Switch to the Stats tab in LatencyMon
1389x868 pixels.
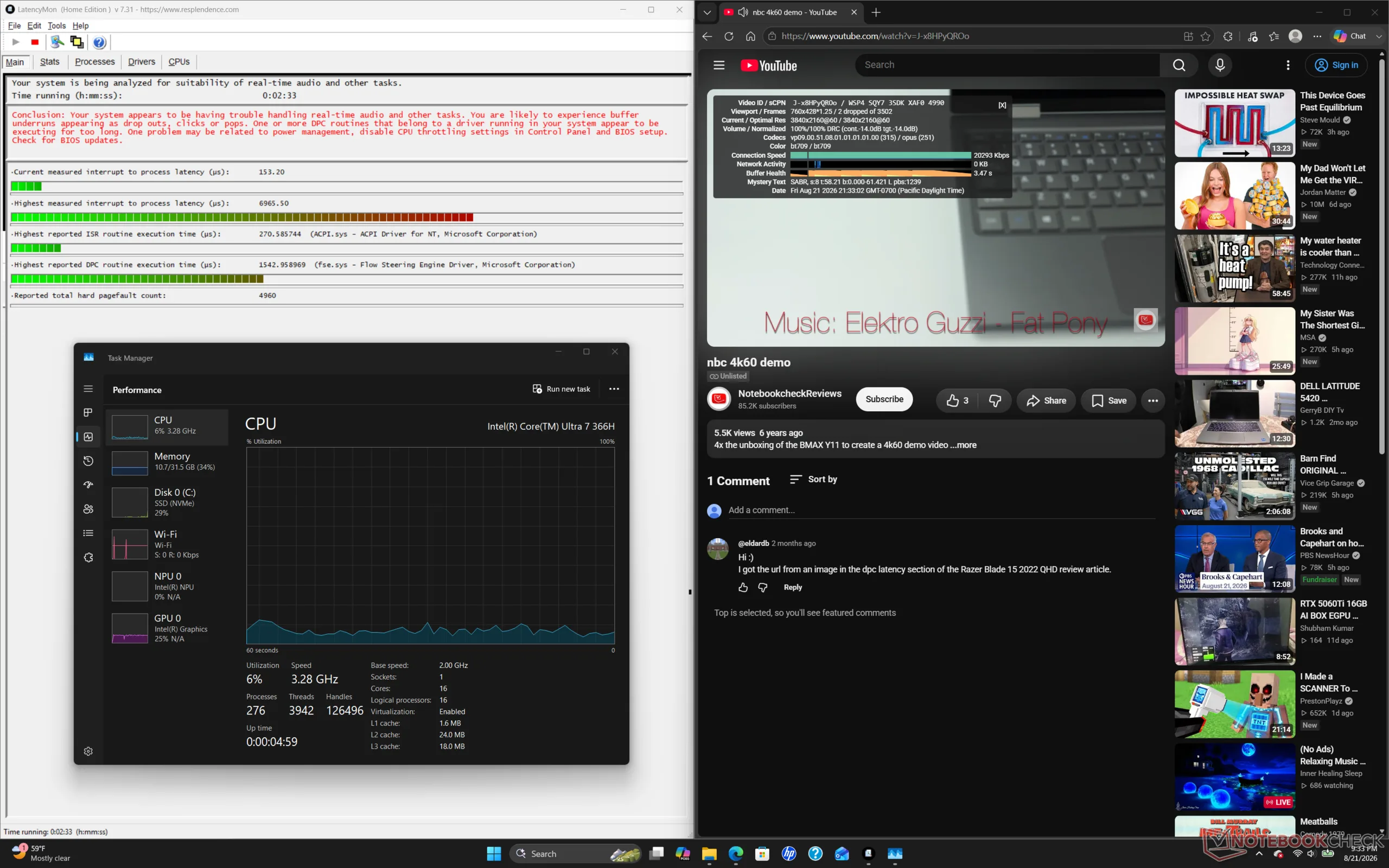[49, 61]
